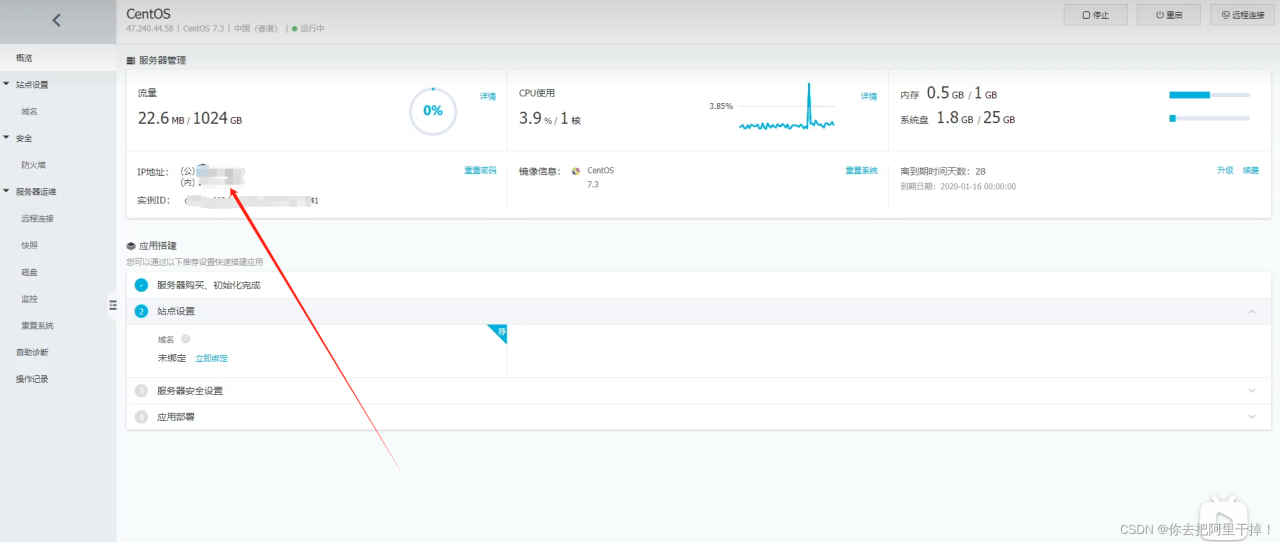The height and width of the screenshot is (542, 1280).
Task: Click the traffic 0% circular gauge
Action: (x=432, y=111)
